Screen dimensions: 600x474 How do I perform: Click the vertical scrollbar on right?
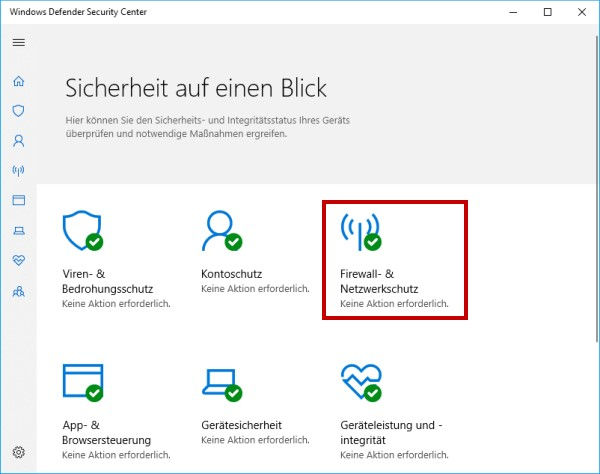coord(597,188)
